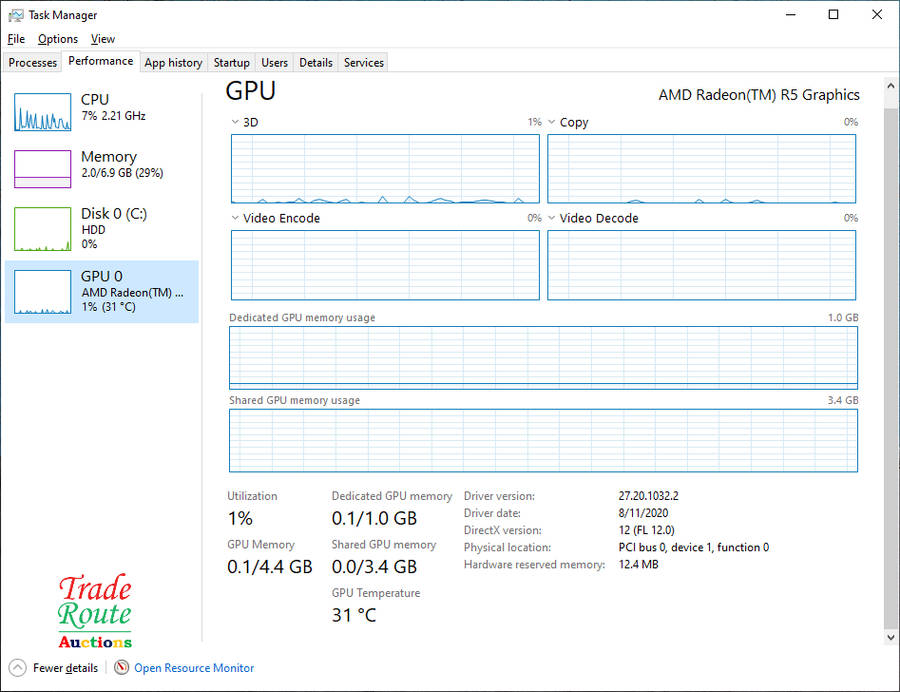900x692 pixels.
Task: Open the Video Decode dropdown
Action: [x=551, y=218]
